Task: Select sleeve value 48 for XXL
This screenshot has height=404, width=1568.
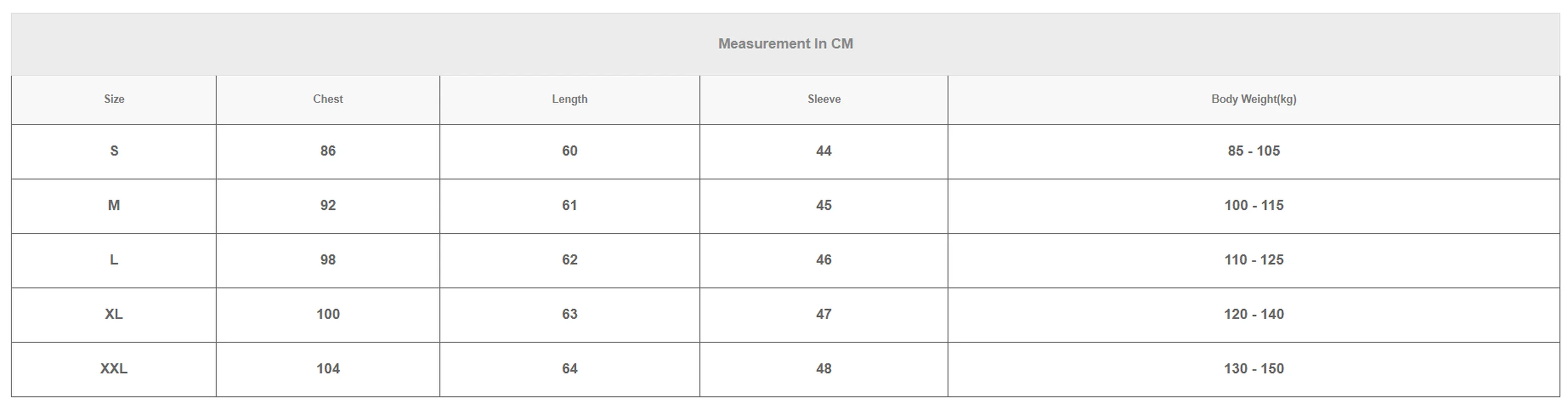Action: click(x=824, y=369)
